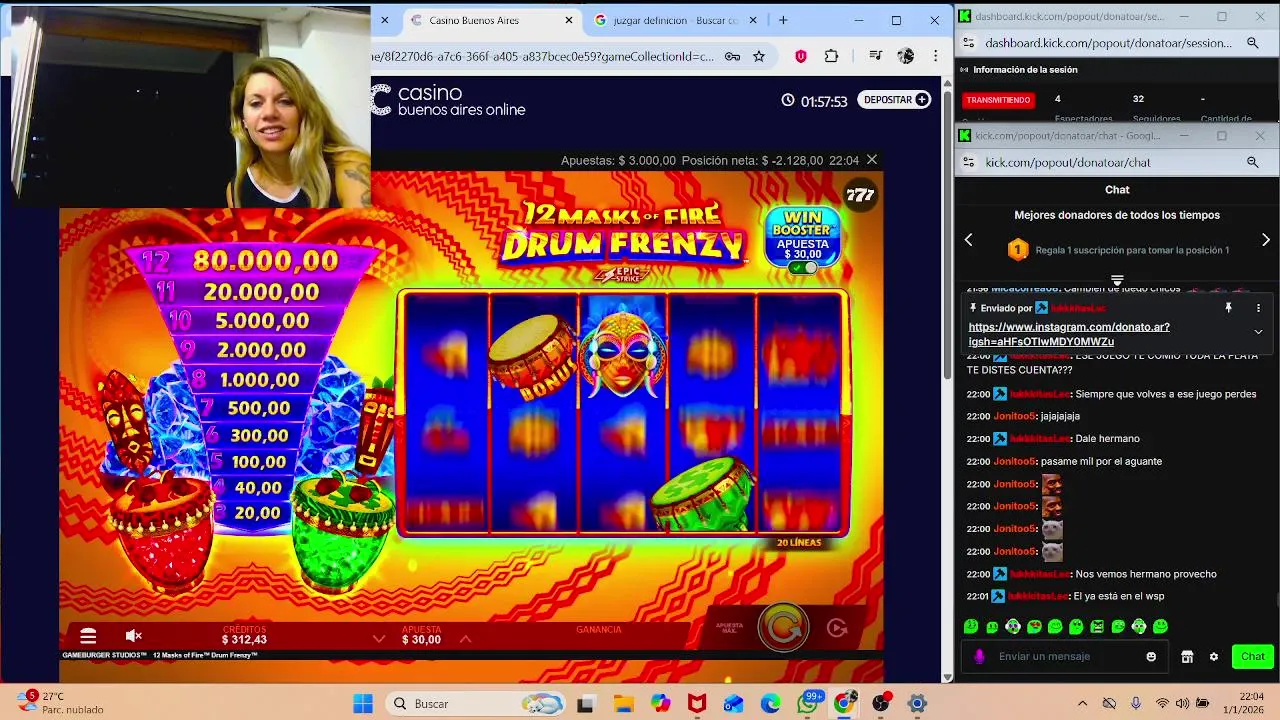Open the slot game hamburger menu
Screen dimensions: 1280x720
pos(88,636)
